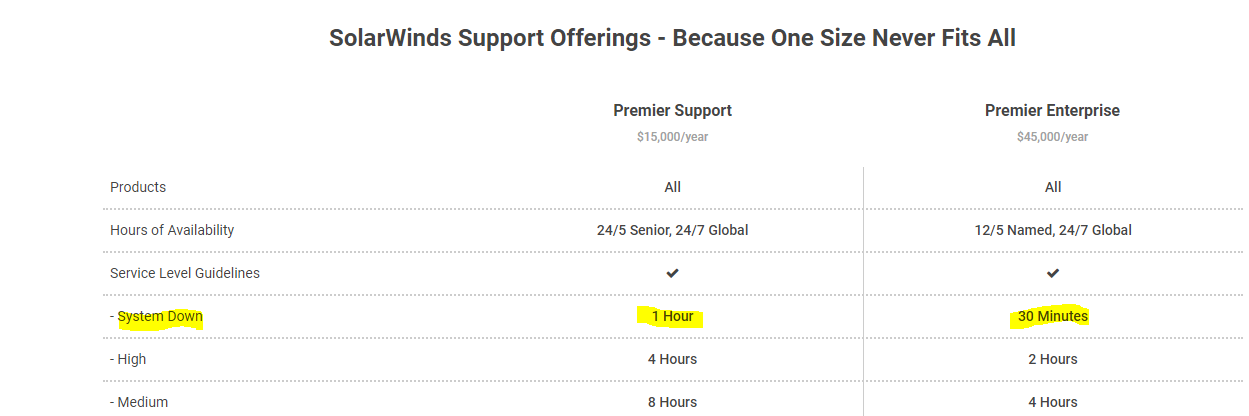Click the 8 Hours value in Medium row

pos(673,402)
